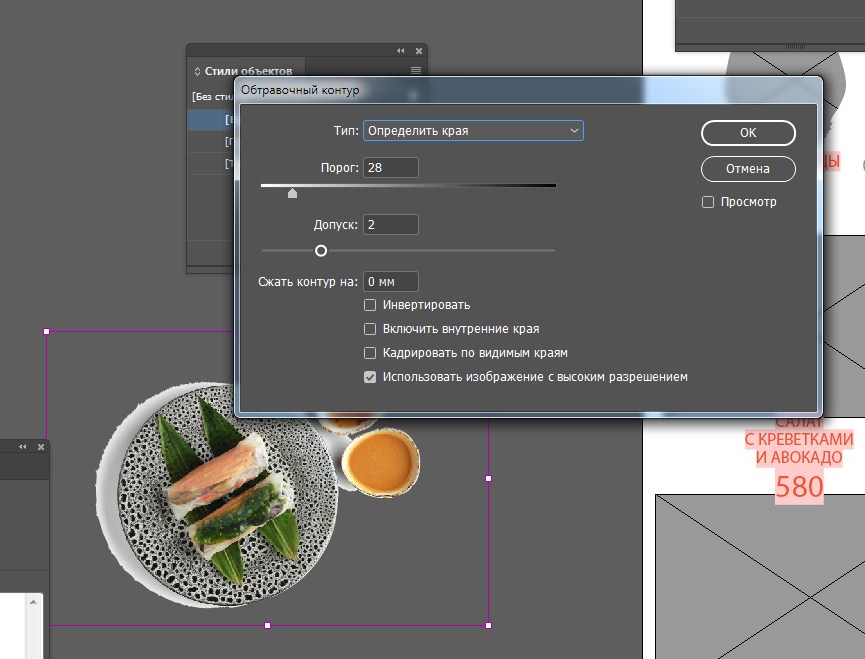Click the Сжать контур на field
865x659 pixels.
(391, 282)
